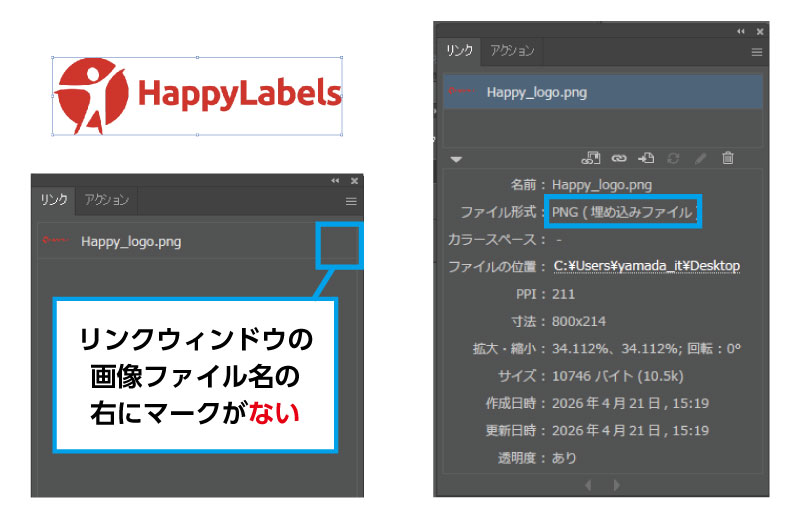The image size is (800, 518).
Task: Open the left Links panel hamburger menu
Action: tap(351, 201)
